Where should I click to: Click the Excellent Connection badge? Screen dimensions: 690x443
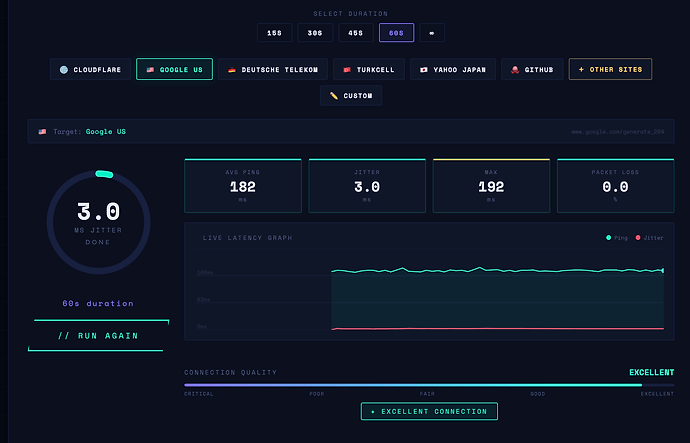click(x=429, y=411)
